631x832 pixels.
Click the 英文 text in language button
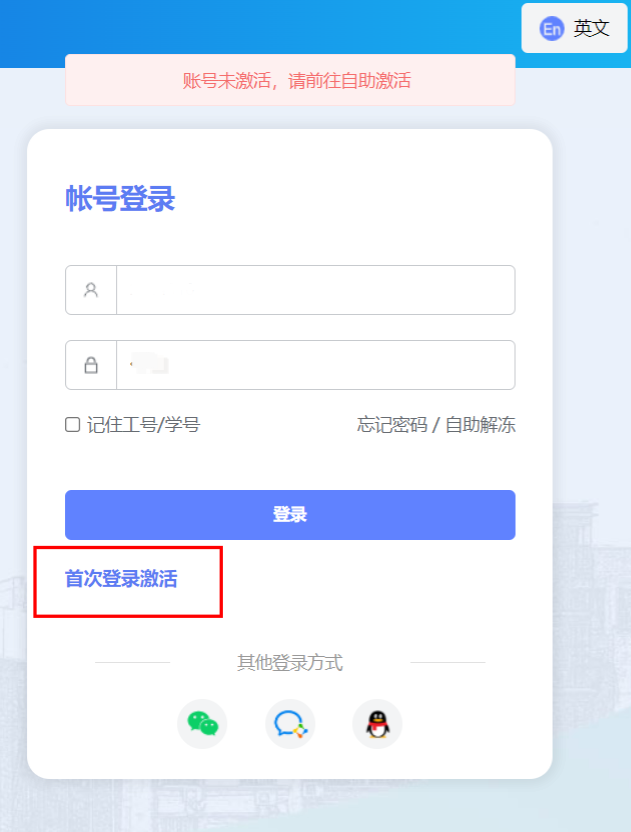591,28
